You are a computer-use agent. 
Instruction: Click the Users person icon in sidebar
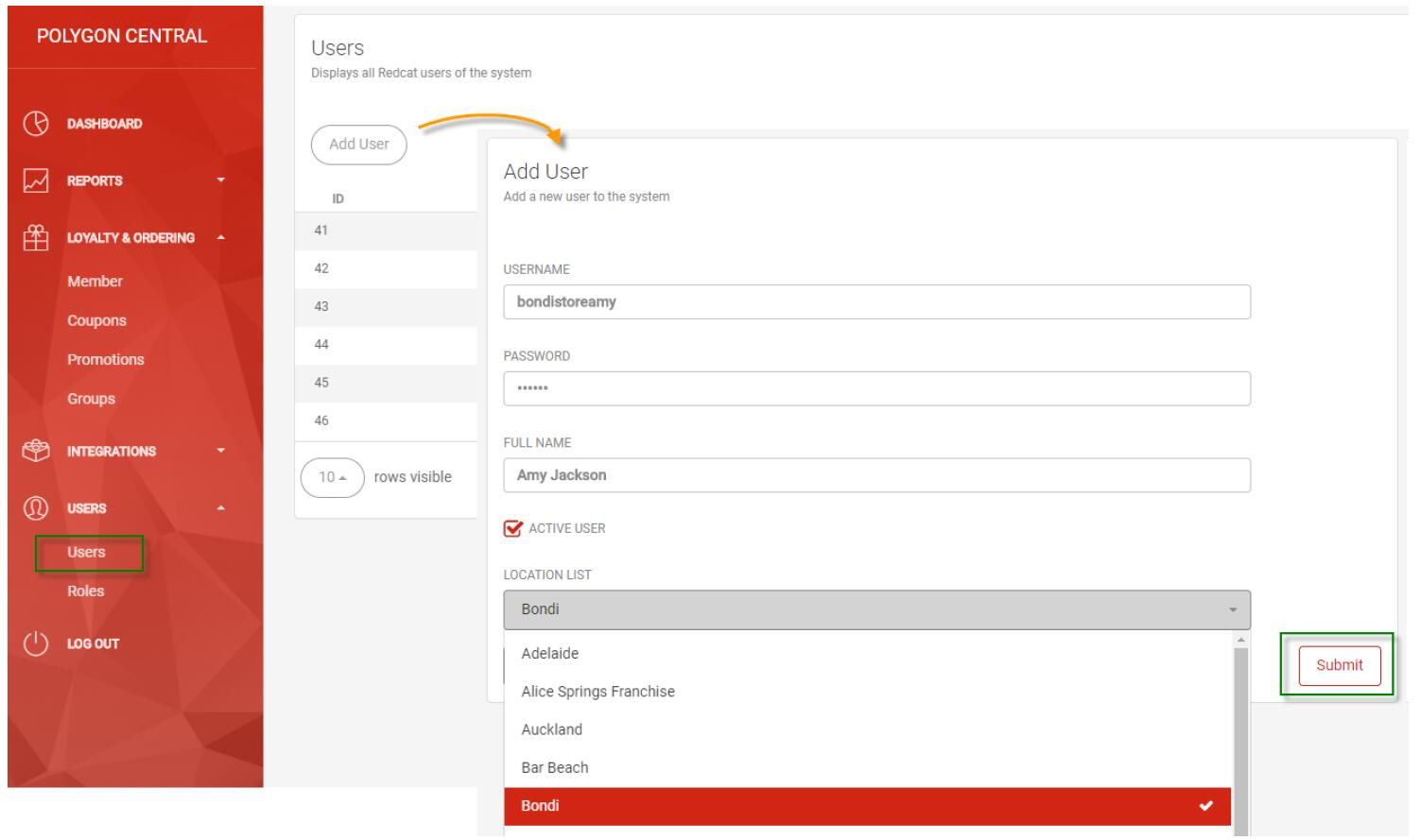point(36,508)
